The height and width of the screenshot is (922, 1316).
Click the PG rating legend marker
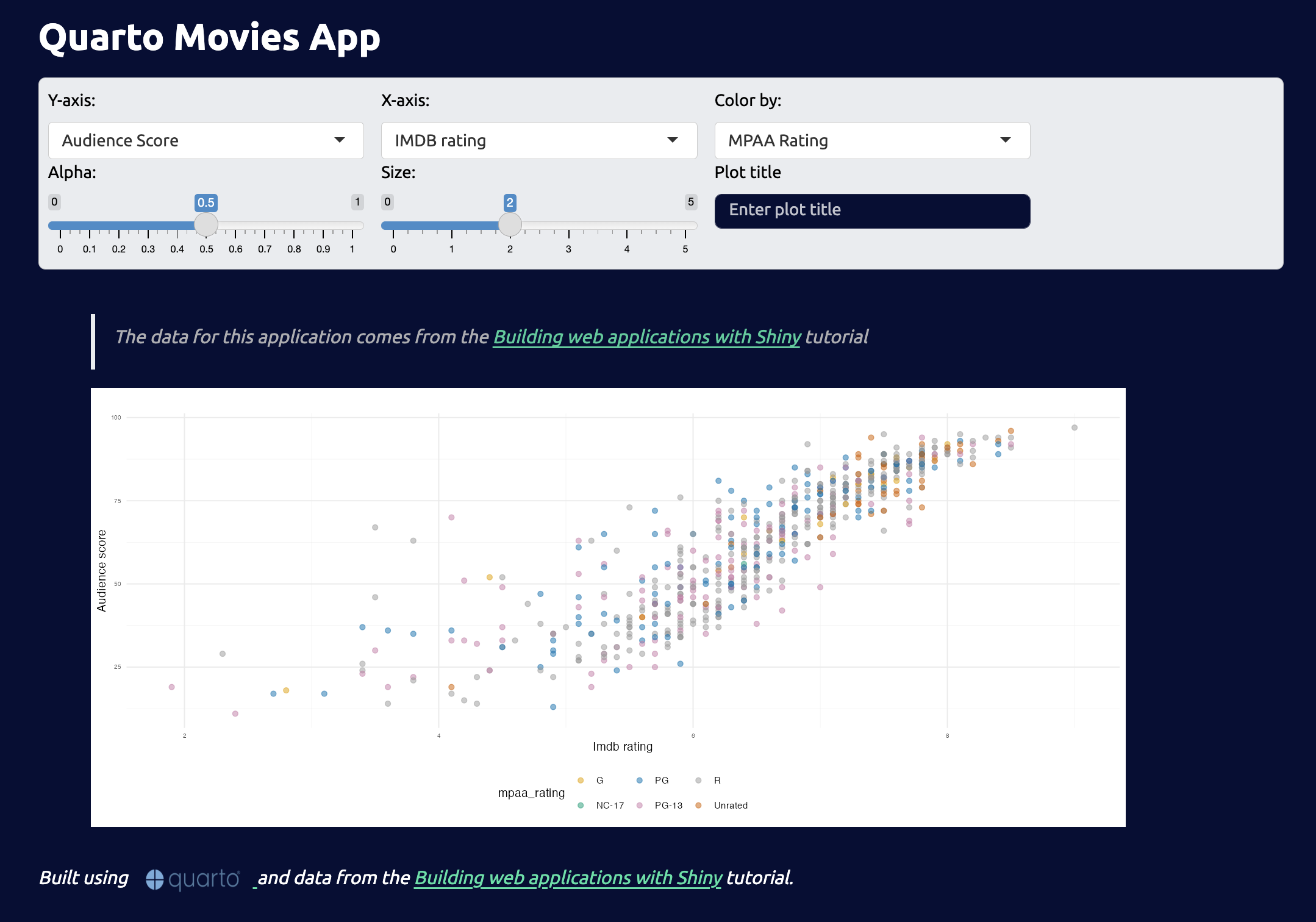point(639,780)
